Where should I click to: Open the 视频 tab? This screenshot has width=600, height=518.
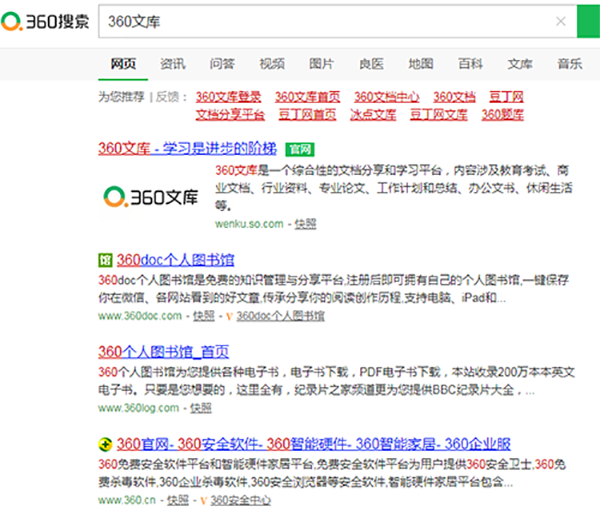272,63
